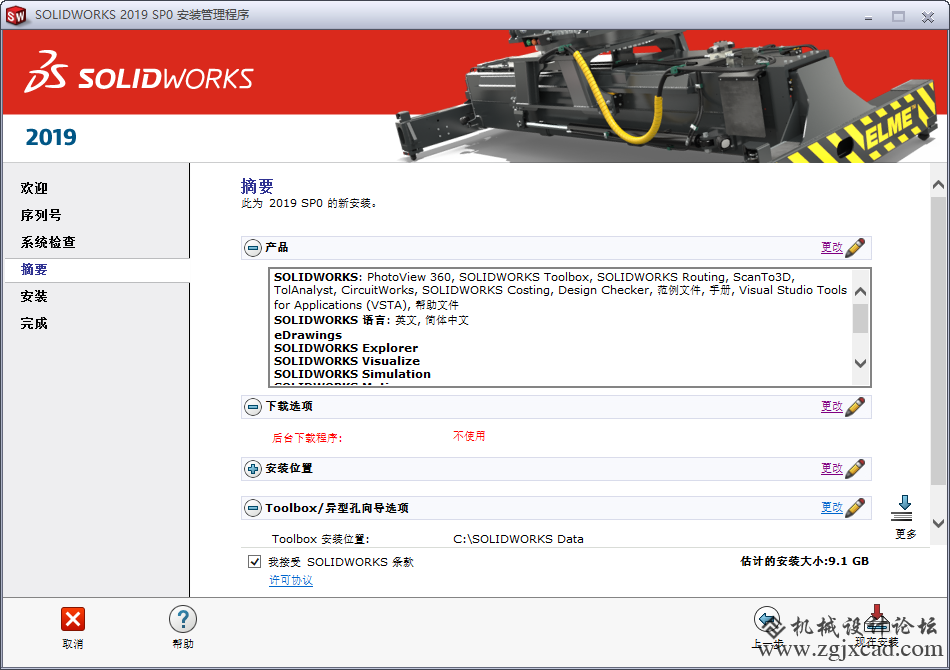Select the 系统检查 step in the sidebar
Screen dimensions: 950x670
(x=48, y=242)
